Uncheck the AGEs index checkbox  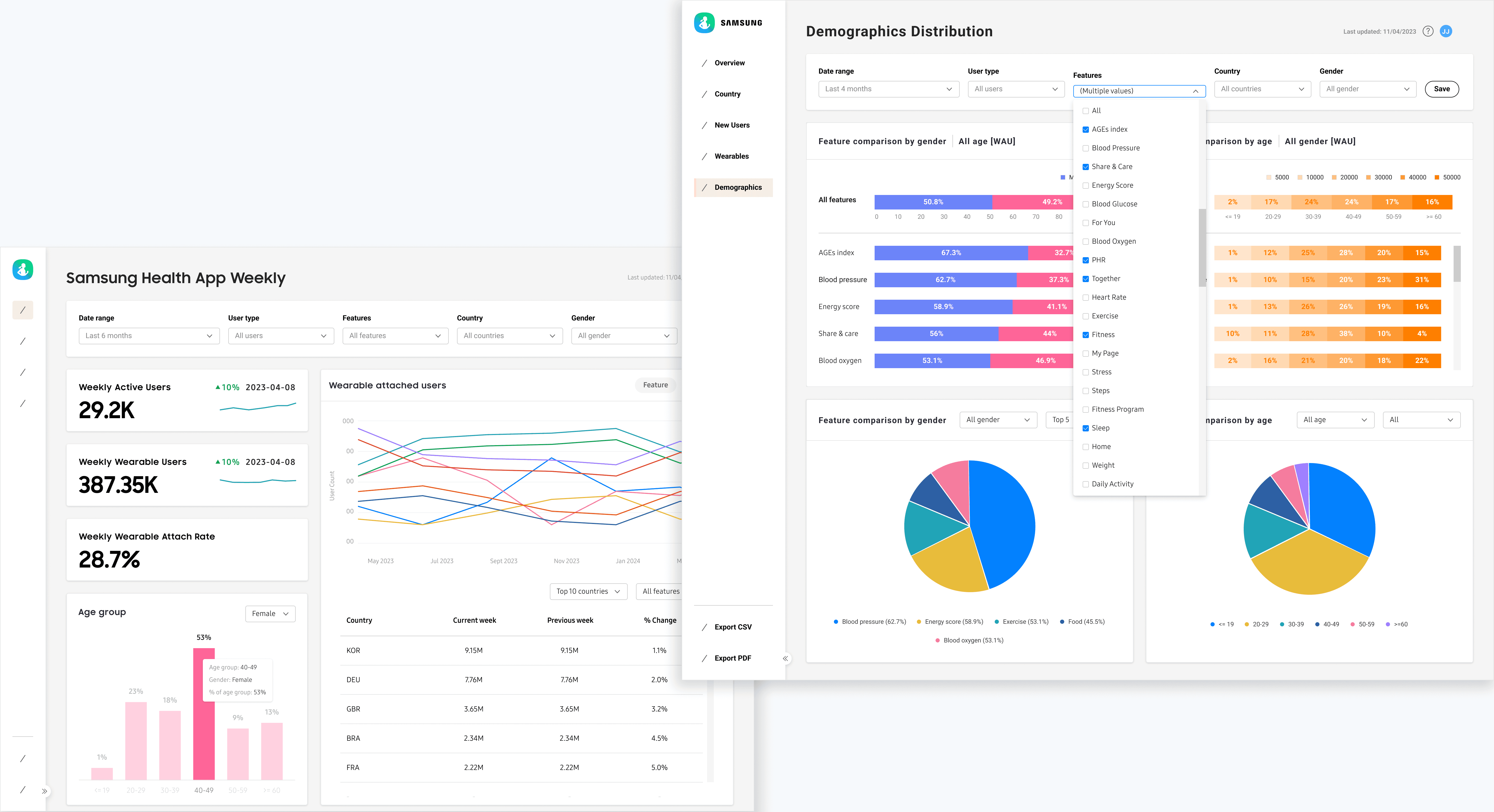pyautogui.click(x=1086, y=129)
